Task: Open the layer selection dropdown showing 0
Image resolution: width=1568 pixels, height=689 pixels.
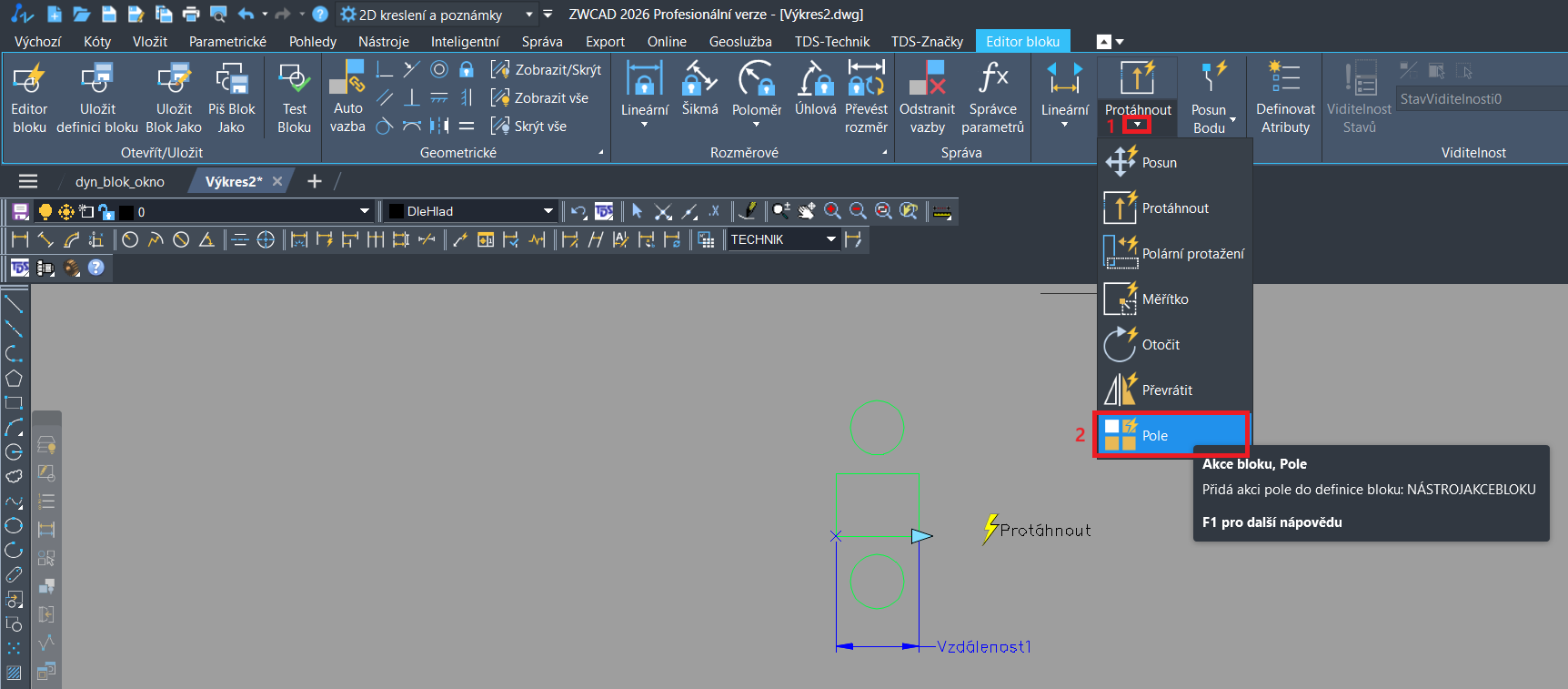Action: point(364,211)
